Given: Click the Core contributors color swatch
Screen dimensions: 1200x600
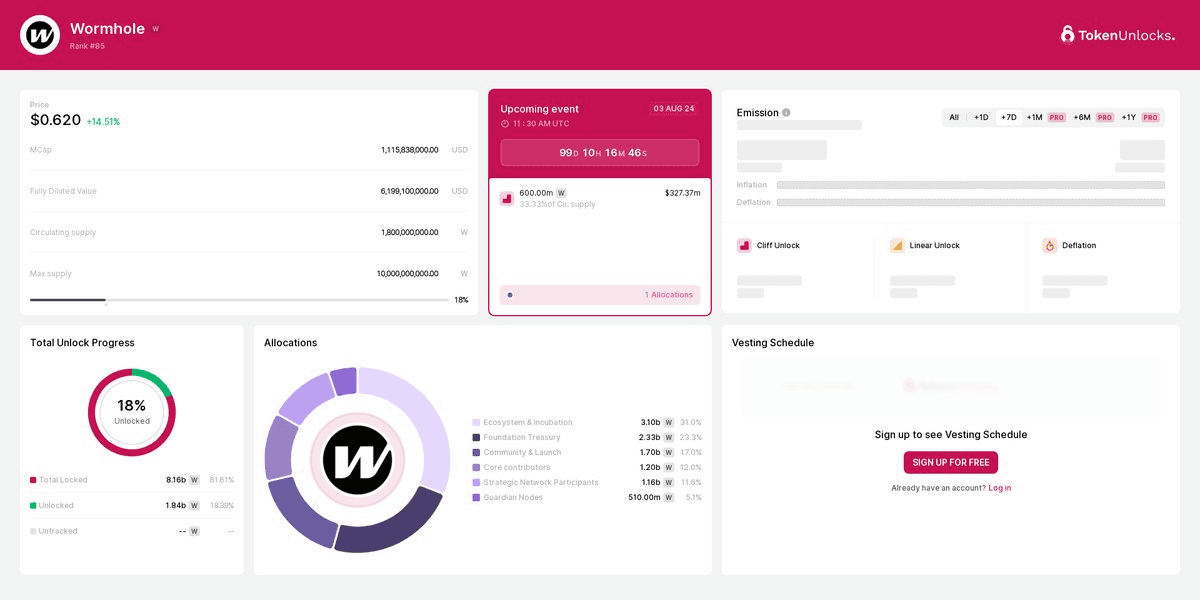Looking at the screenshot, I should [x=476, y=468].
